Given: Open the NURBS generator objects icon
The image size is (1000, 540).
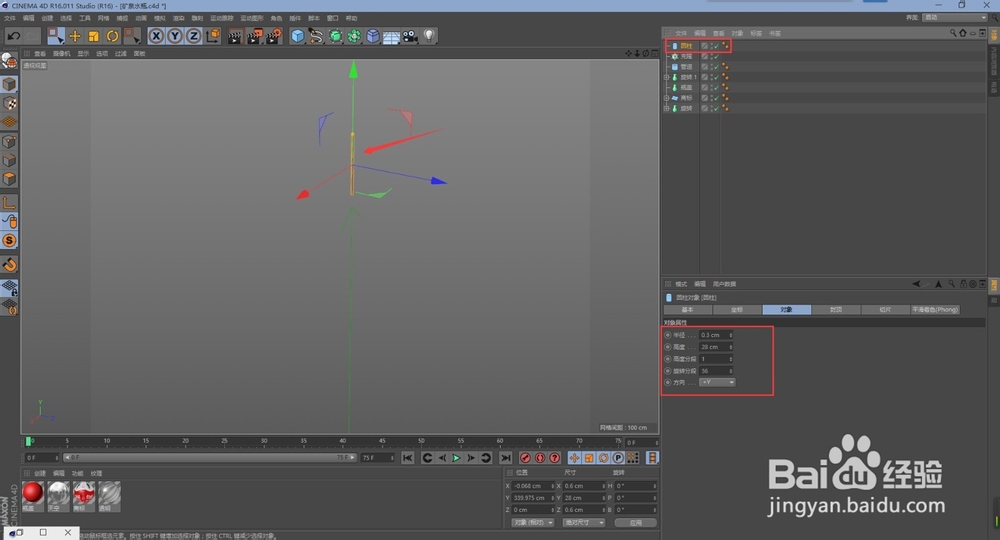Looking at the screenshot, I should pos(335,36).
